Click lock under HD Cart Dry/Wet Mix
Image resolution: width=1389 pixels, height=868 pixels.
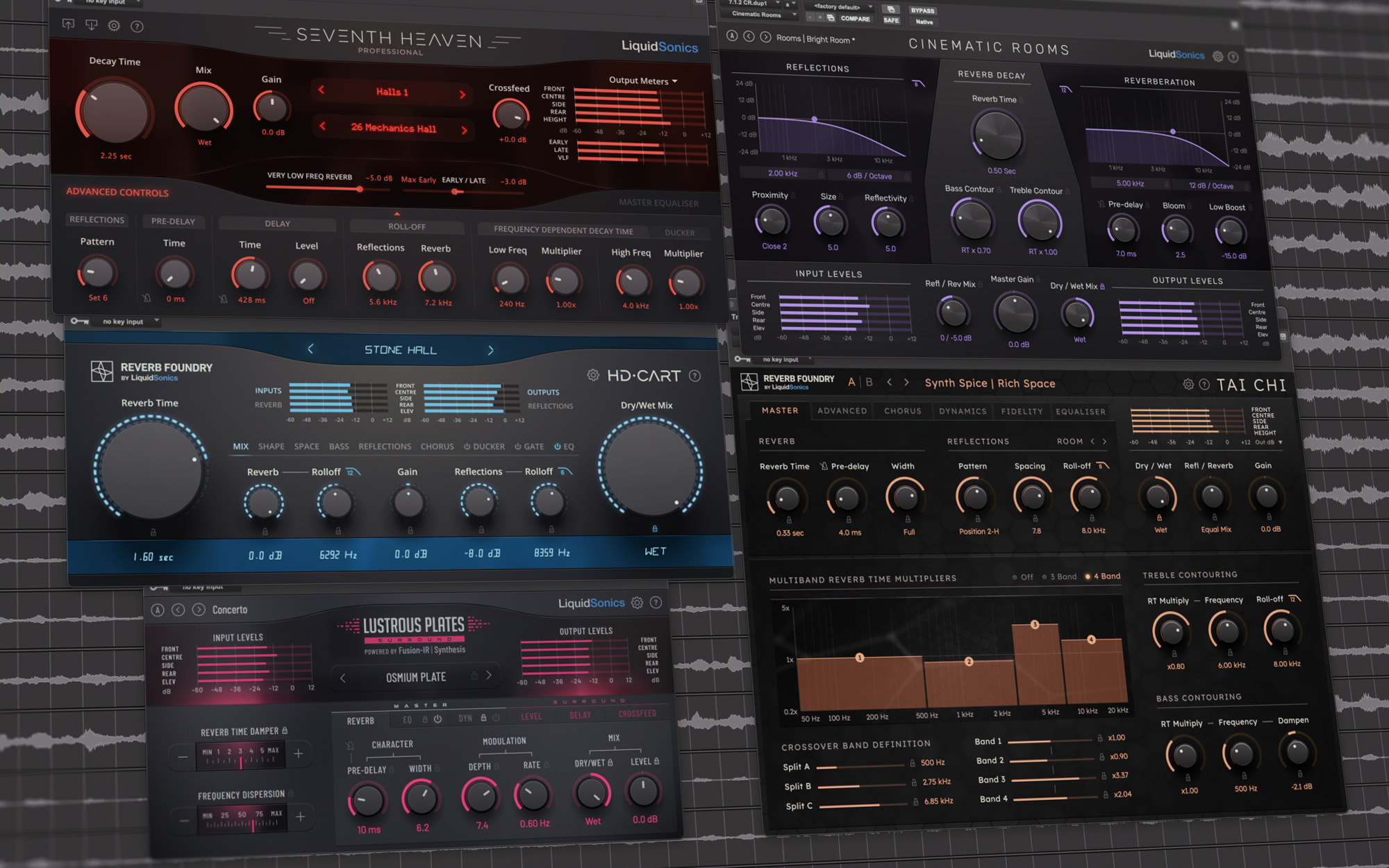pos(654,529)
